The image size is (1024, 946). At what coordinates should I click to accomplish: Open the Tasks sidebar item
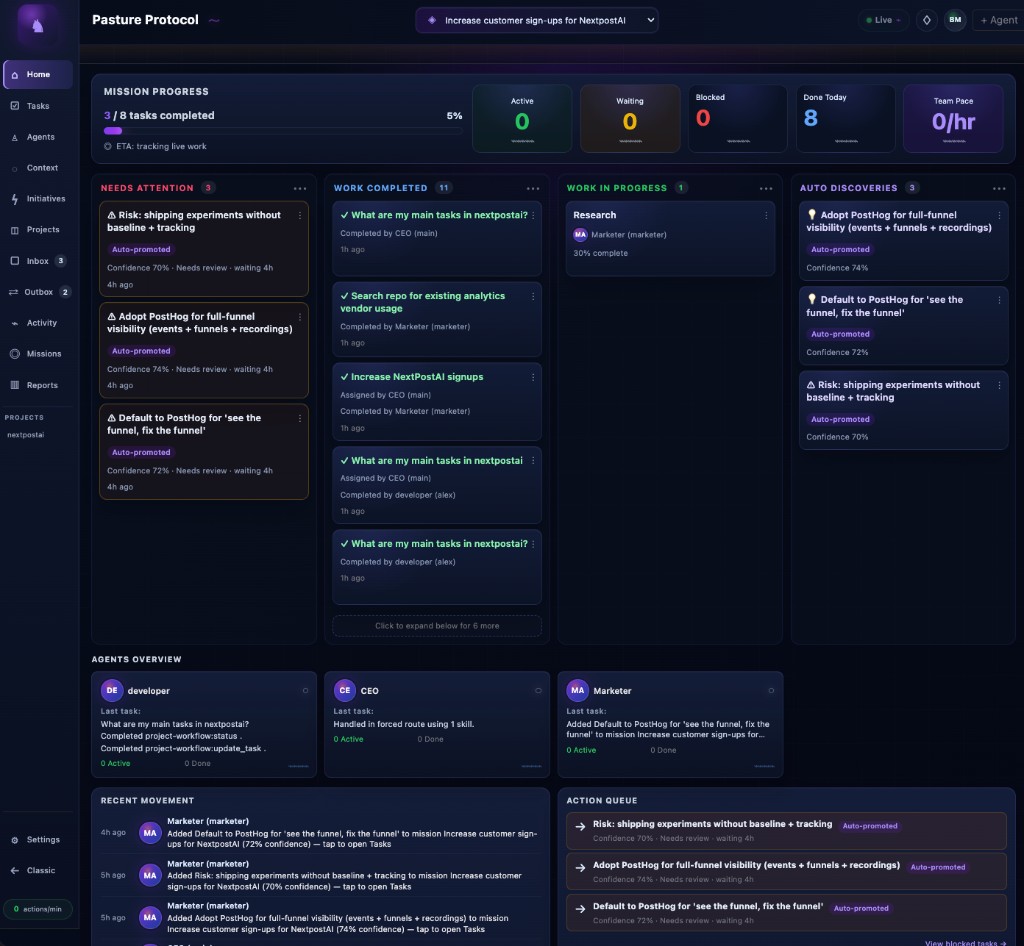38,106
